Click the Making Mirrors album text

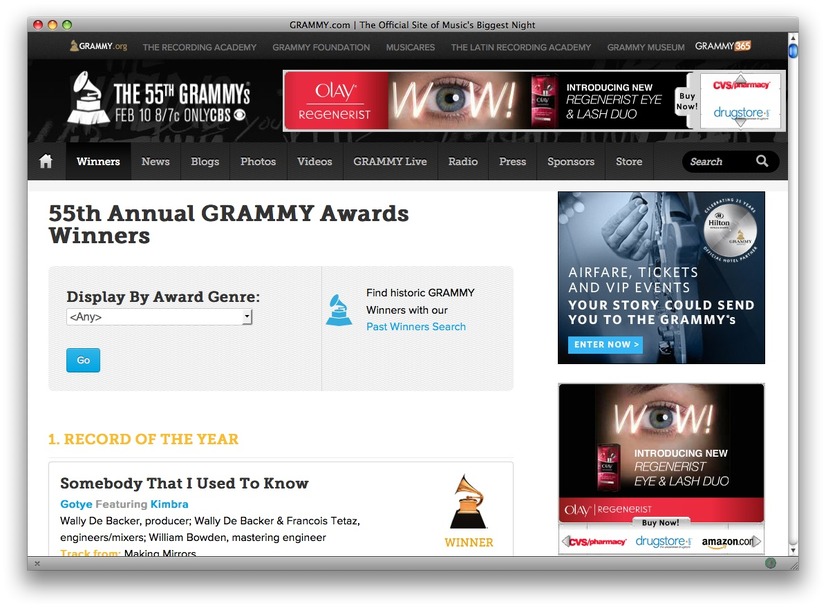pyautogui.click(x=160, y=552)
